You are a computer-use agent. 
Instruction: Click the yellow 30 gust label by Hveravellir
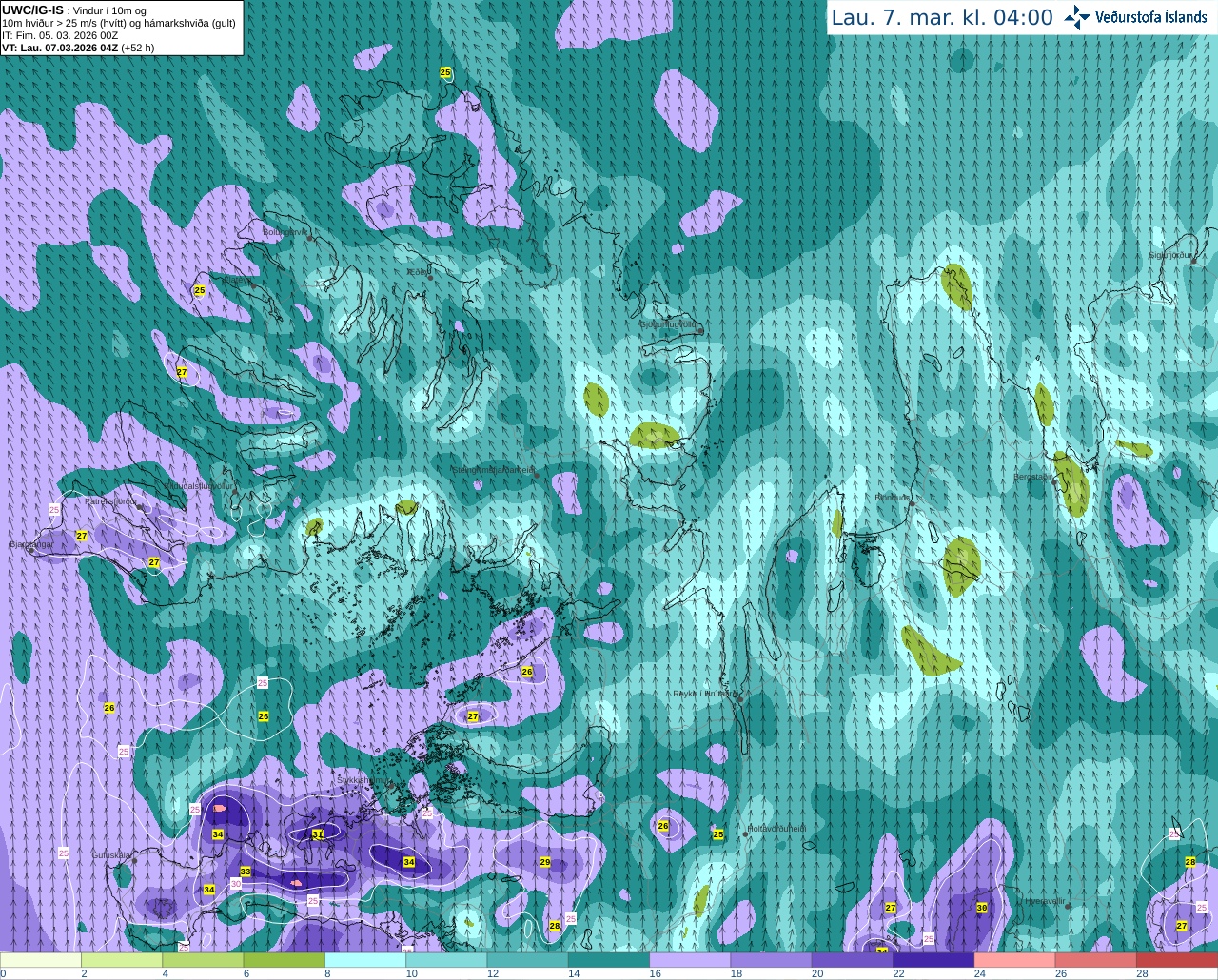[982, 908]
